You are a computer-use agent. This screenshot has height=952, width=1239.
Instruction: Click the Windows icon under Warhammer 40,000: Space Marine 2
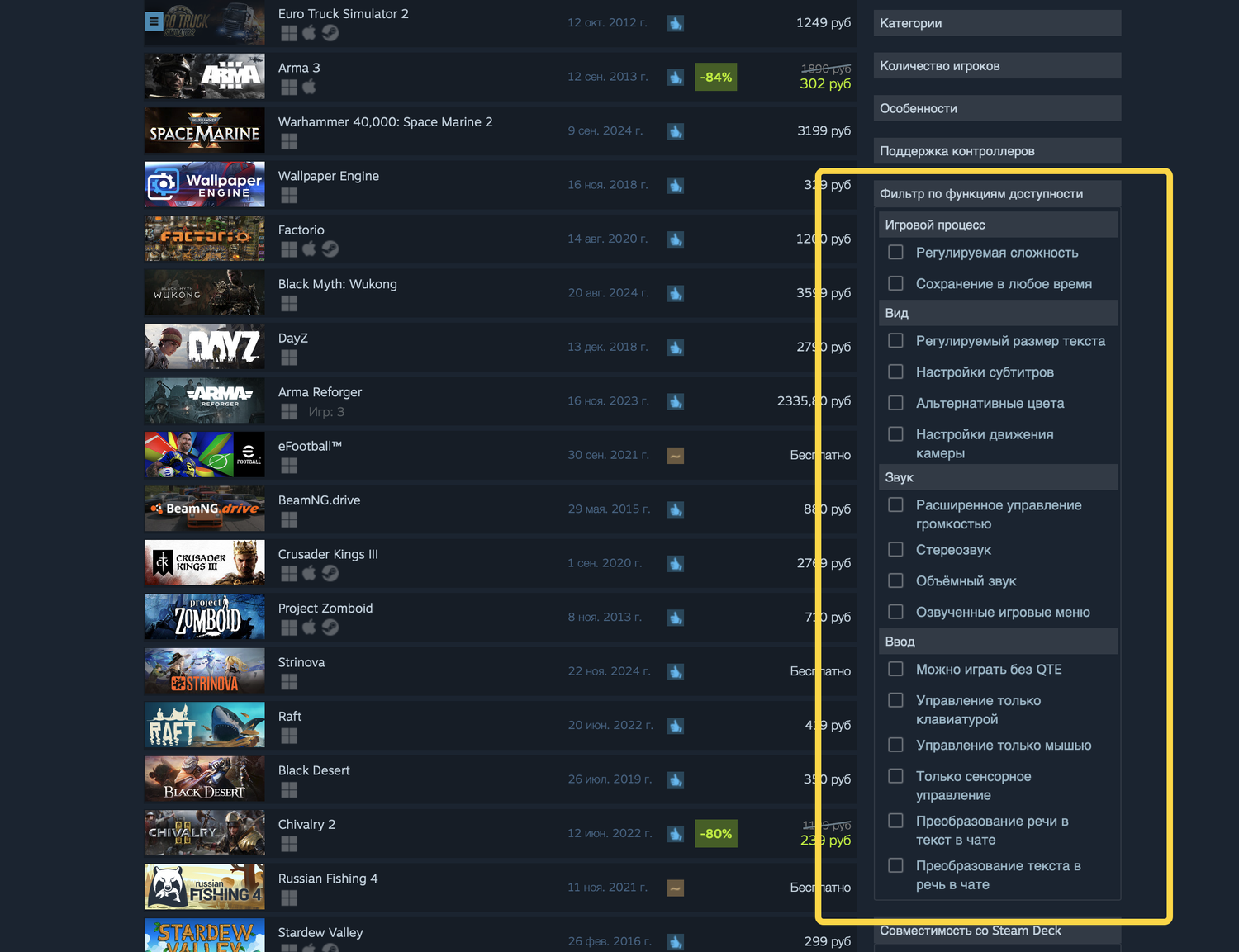(x=289, y=141)
